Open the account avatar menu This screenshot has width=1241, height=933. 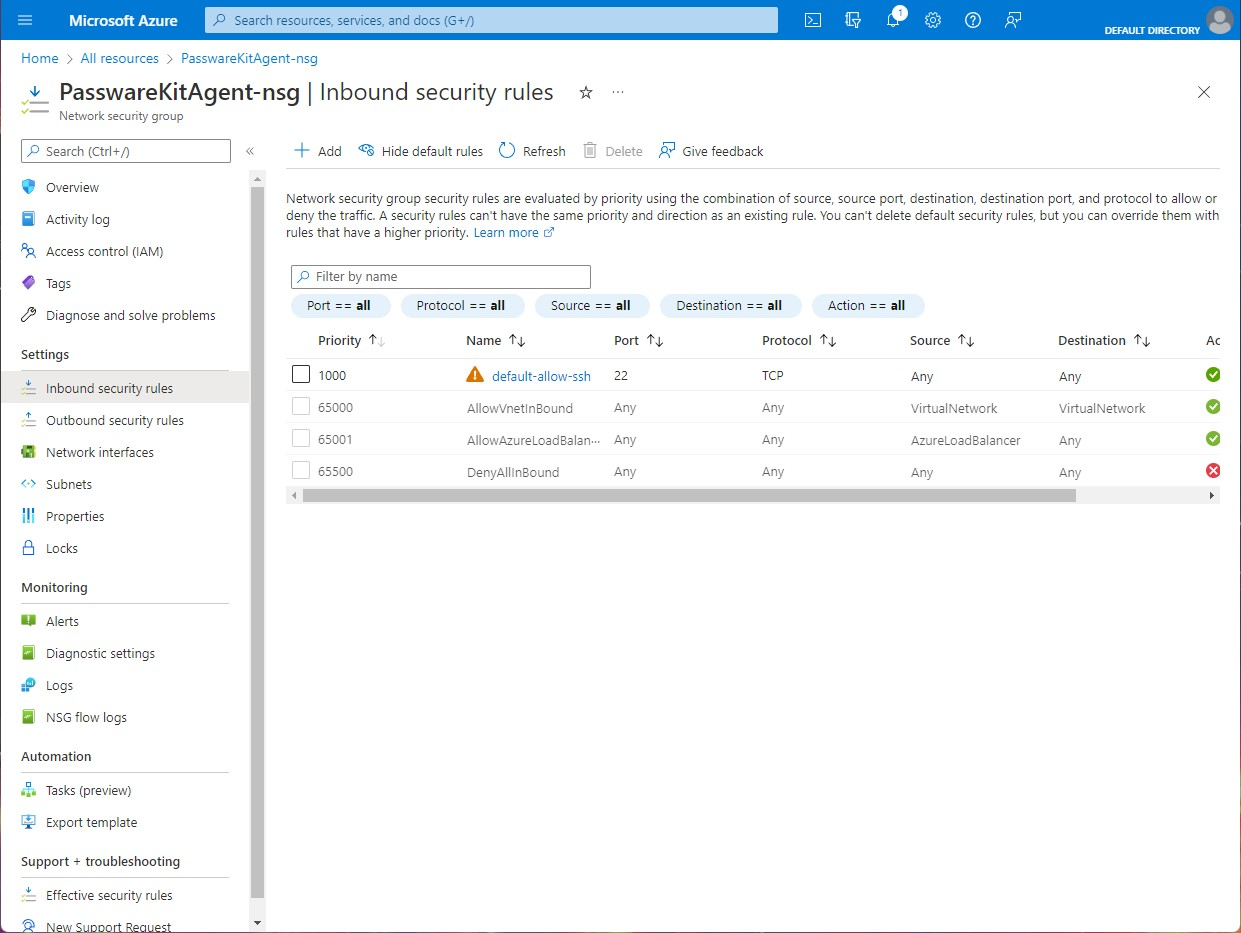pos(1219,19)
